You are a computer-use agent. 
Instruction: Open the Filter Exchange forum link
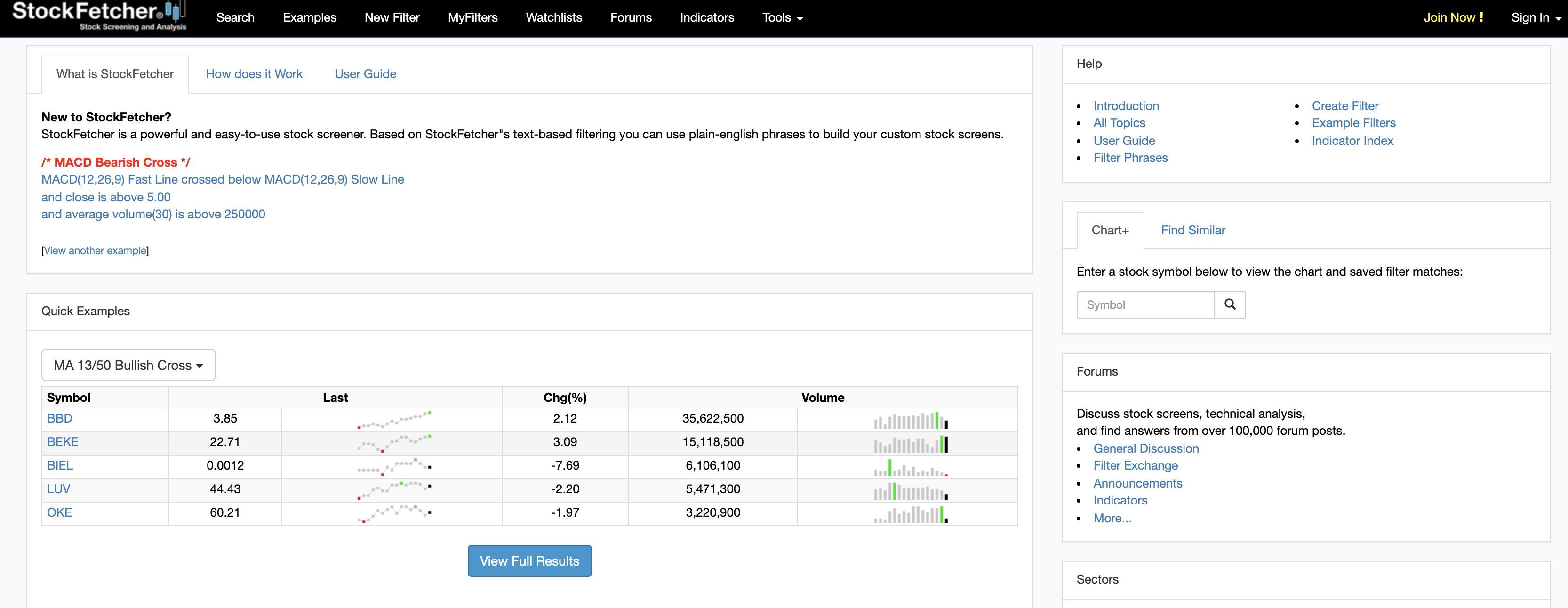1135,465
